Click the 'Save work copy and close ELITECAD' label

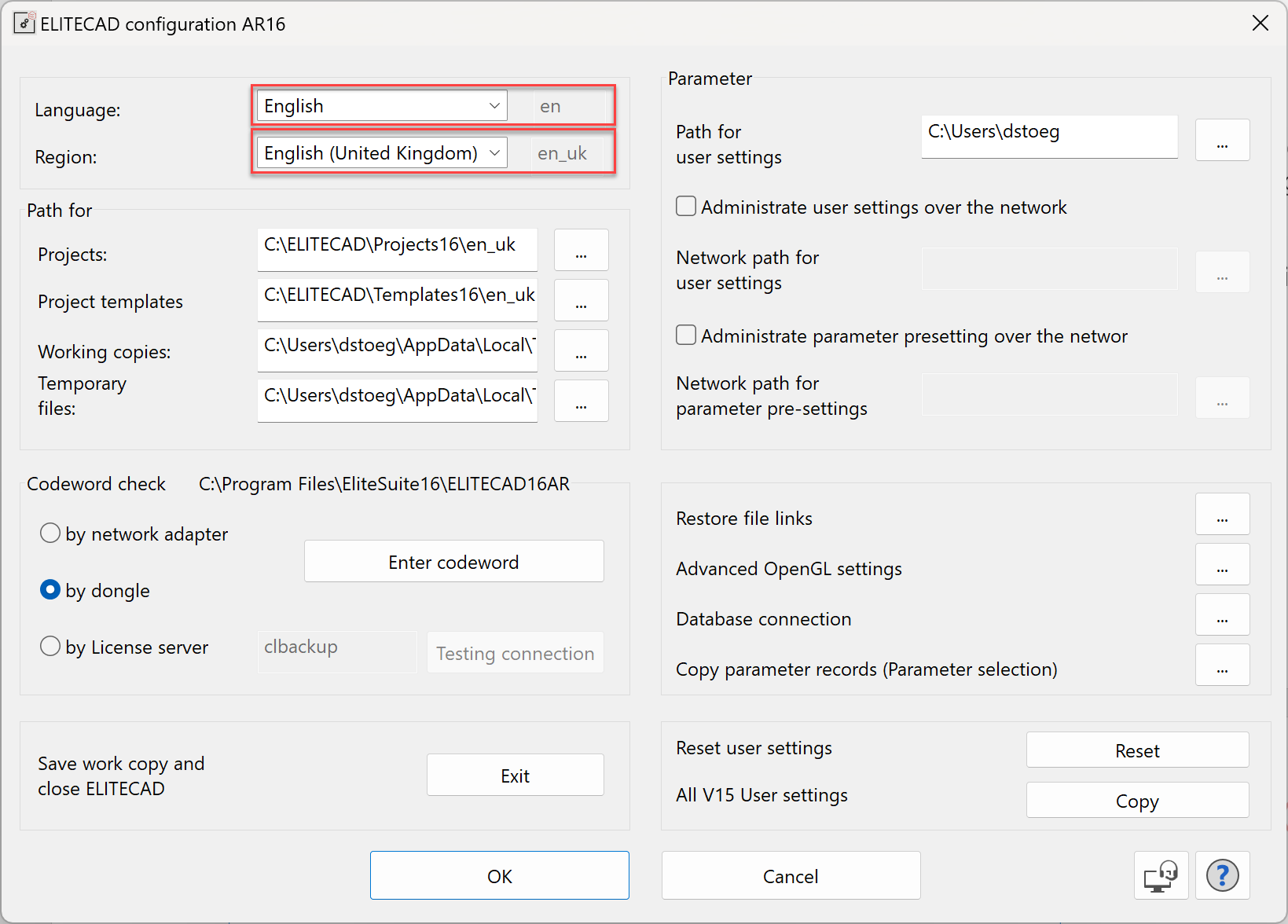click(121, 775)
